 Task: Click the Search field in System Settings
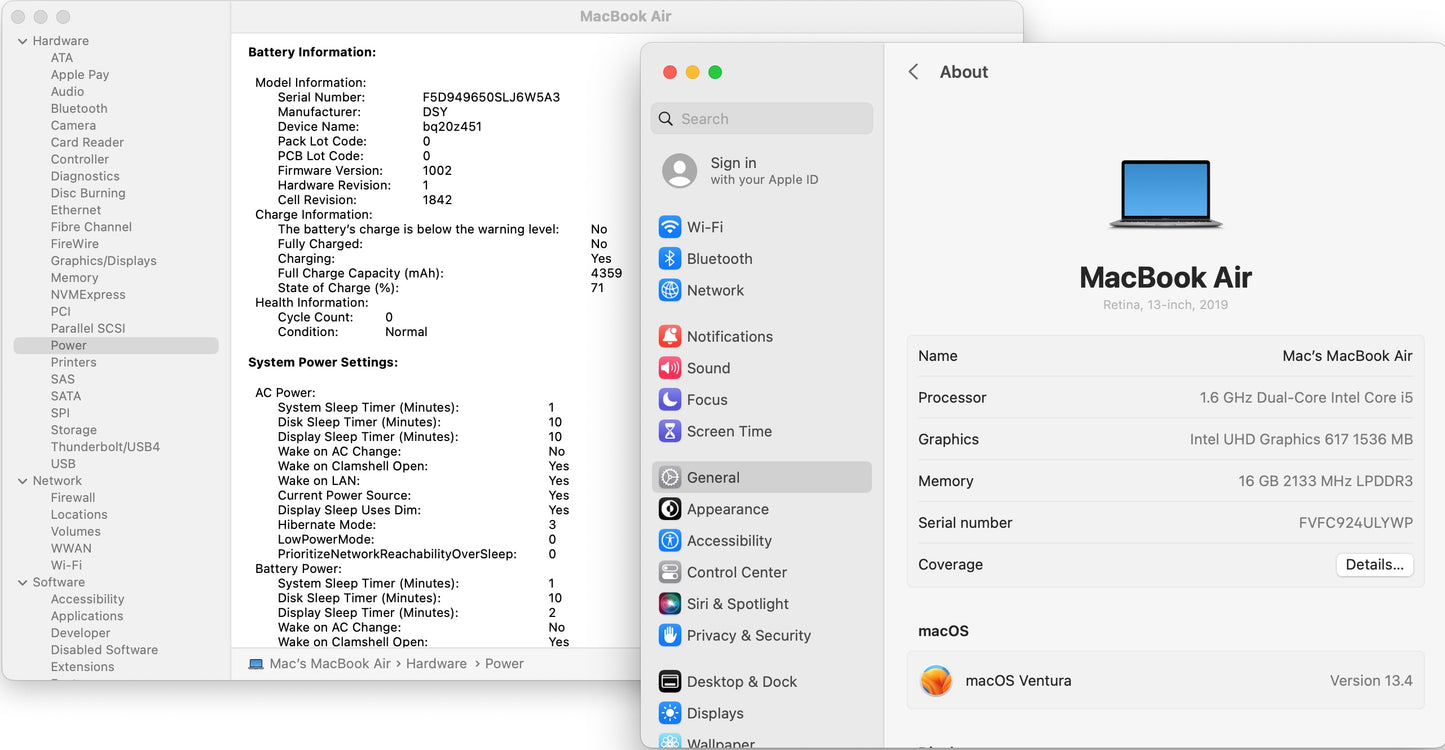(761, 118)
